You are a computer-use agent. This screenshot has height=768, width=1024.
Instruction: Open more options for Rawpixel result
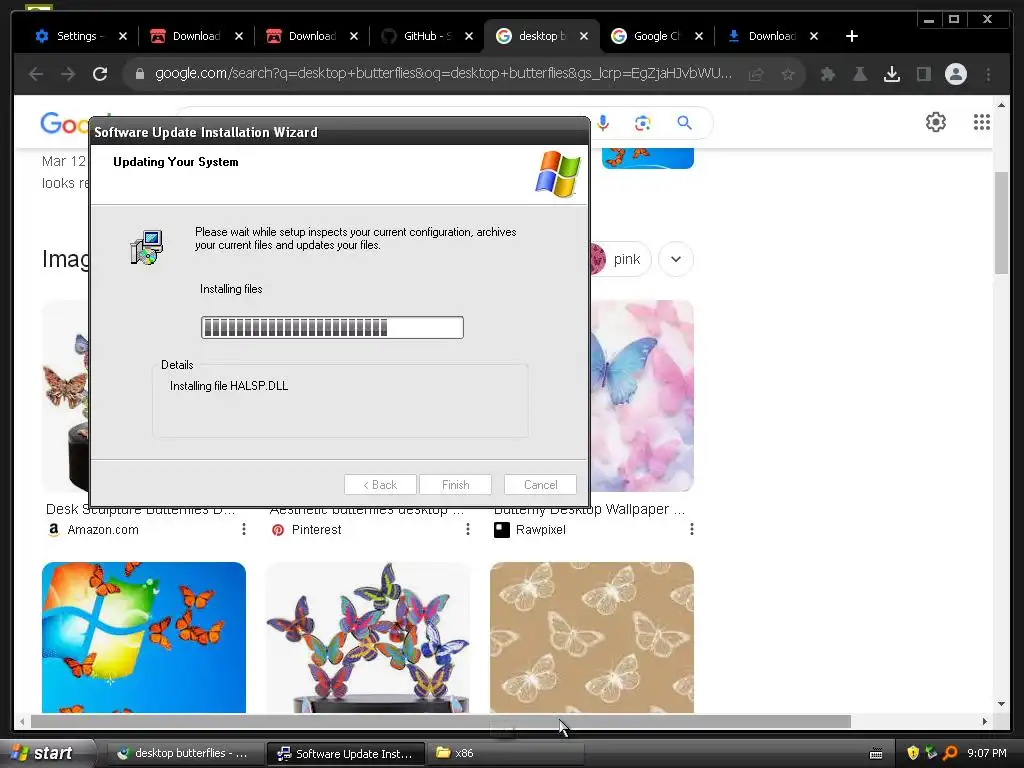[x=692, y=529]
